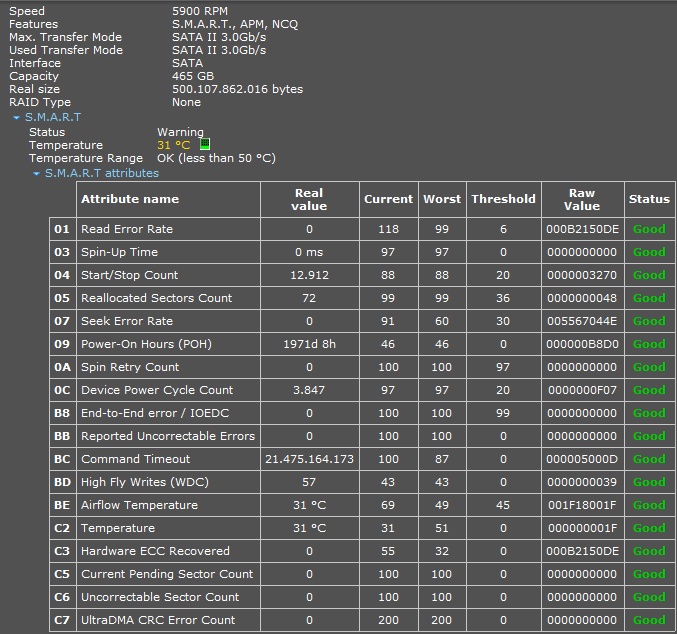Click raw value 0000003270
Viewport: 677px width, 634px height.
(x=582, y=275)
